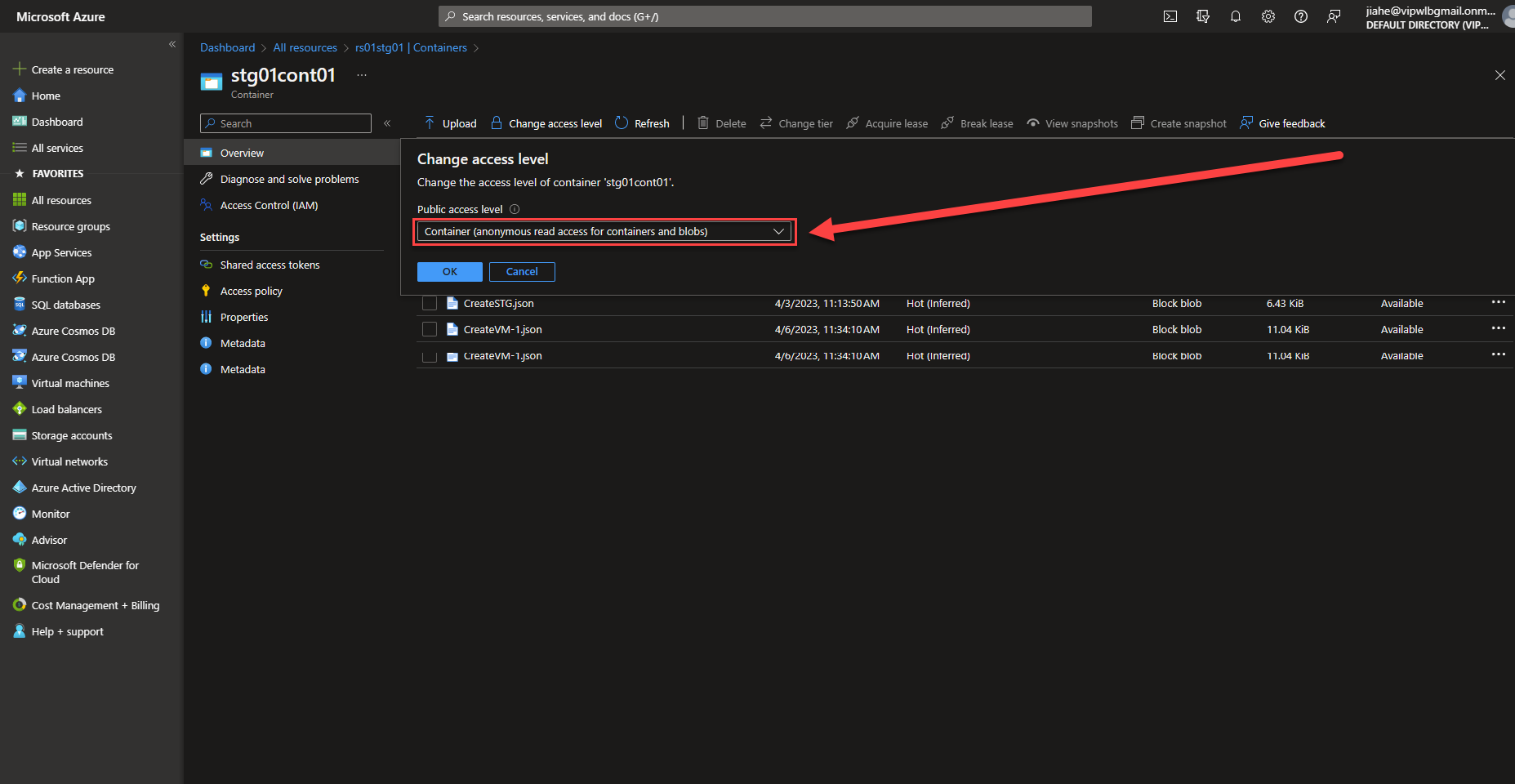Click the All resources grid icon
Viewport: 1515px width, 784px height.
[x=20, y=200]
